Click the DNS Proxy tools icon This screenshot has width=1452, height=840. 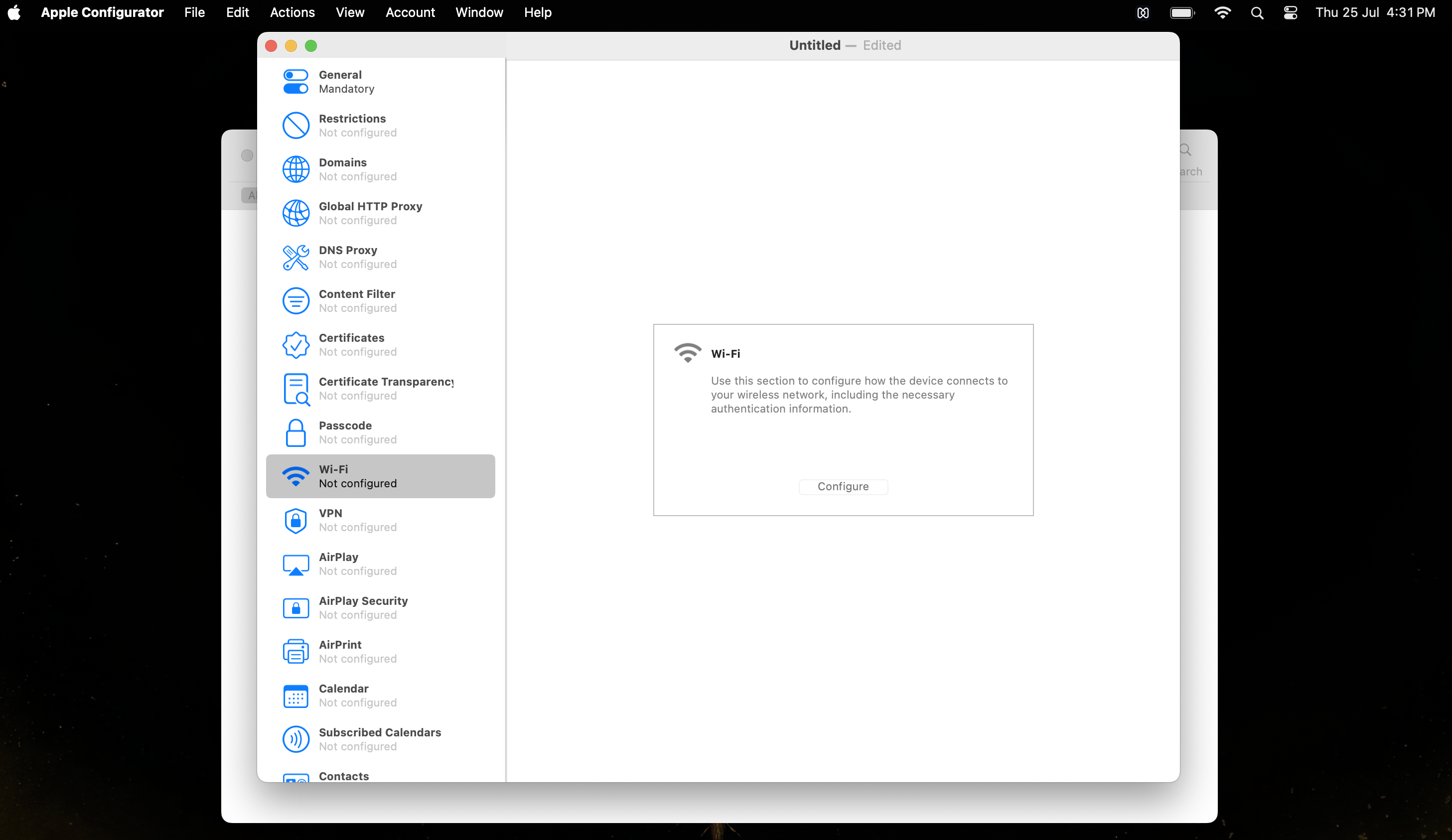click(x=295, y=257)
